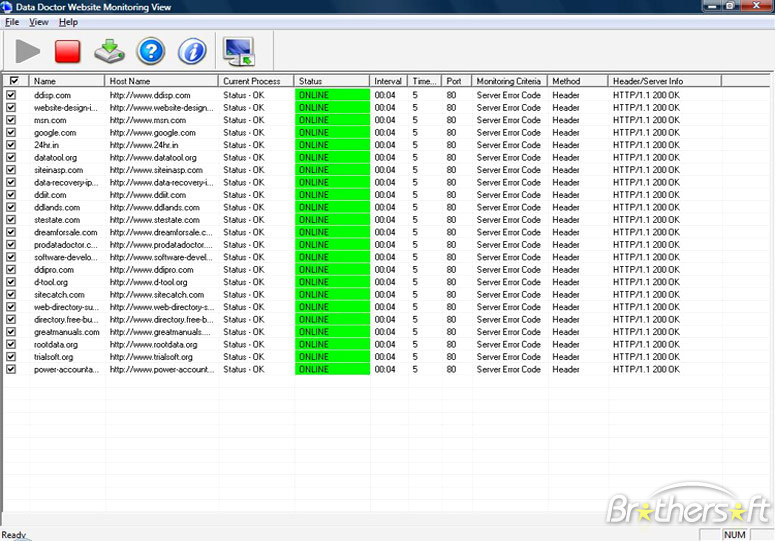Sort by Monitoring Criteria column header
Screen dimensions: 775x541
tap(510, 81)
